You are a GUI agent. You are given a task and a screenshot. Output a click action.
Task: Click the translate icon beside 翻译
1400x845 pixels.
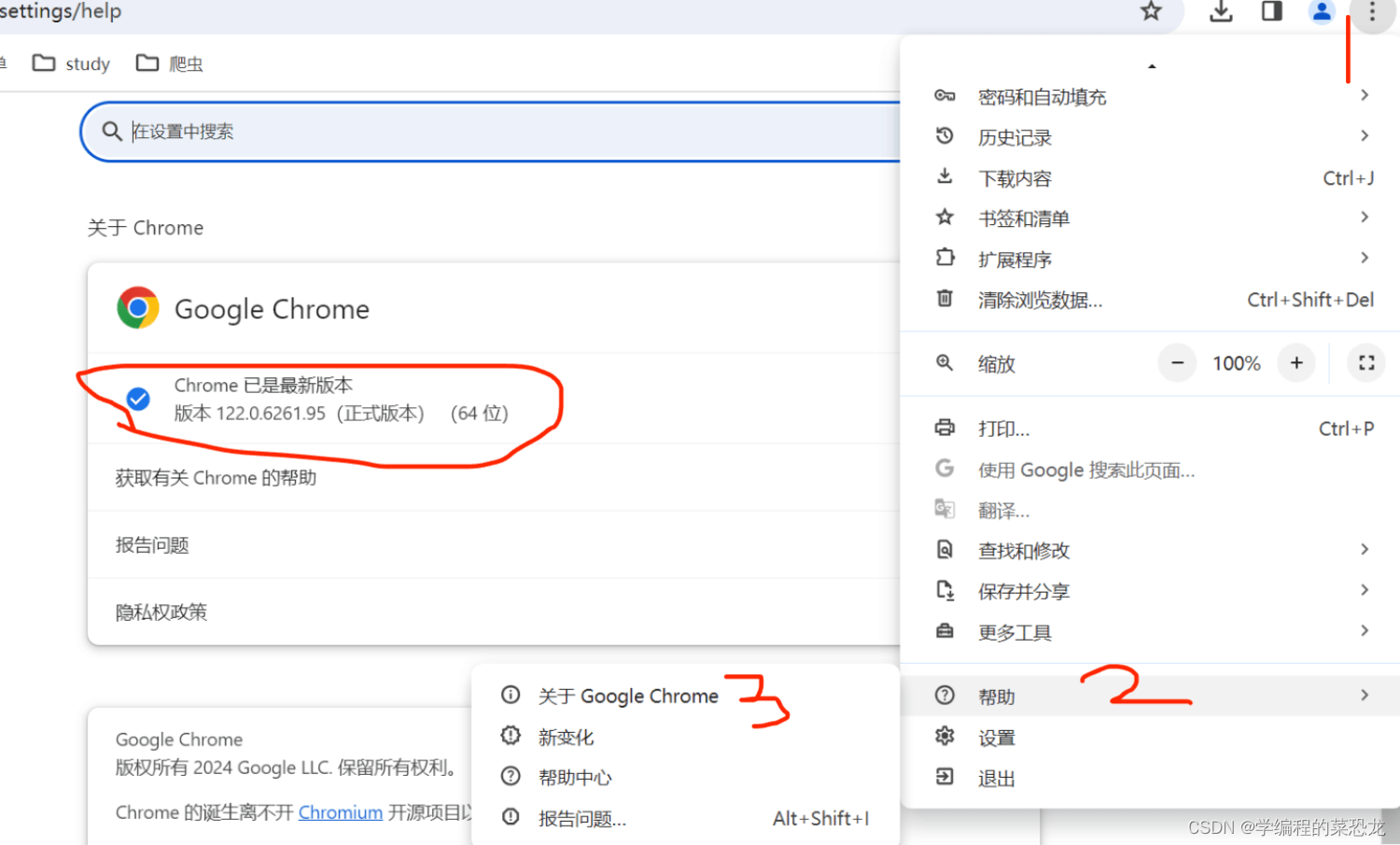945,509
